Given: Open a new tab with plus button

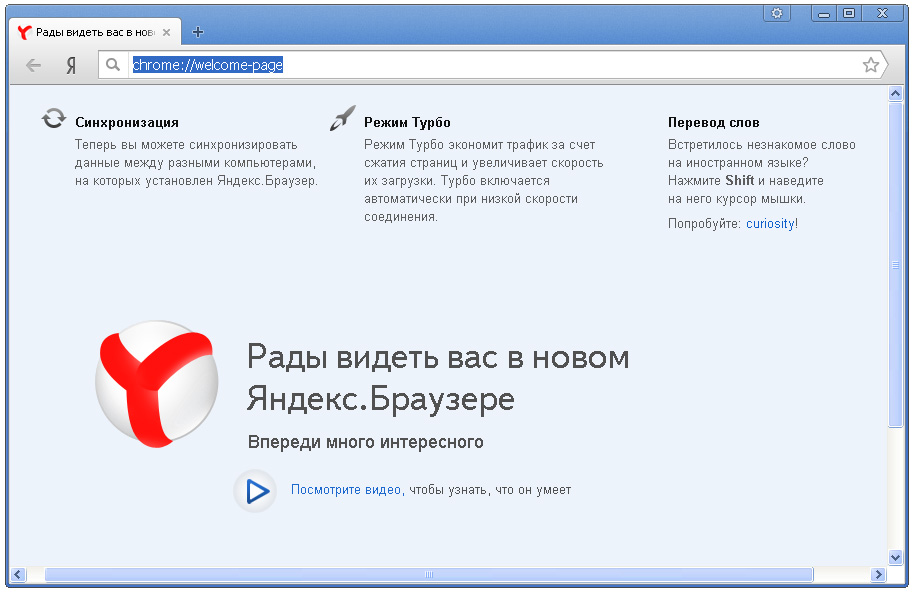Looking at the screenshot, I should click(x=198, y=32).
